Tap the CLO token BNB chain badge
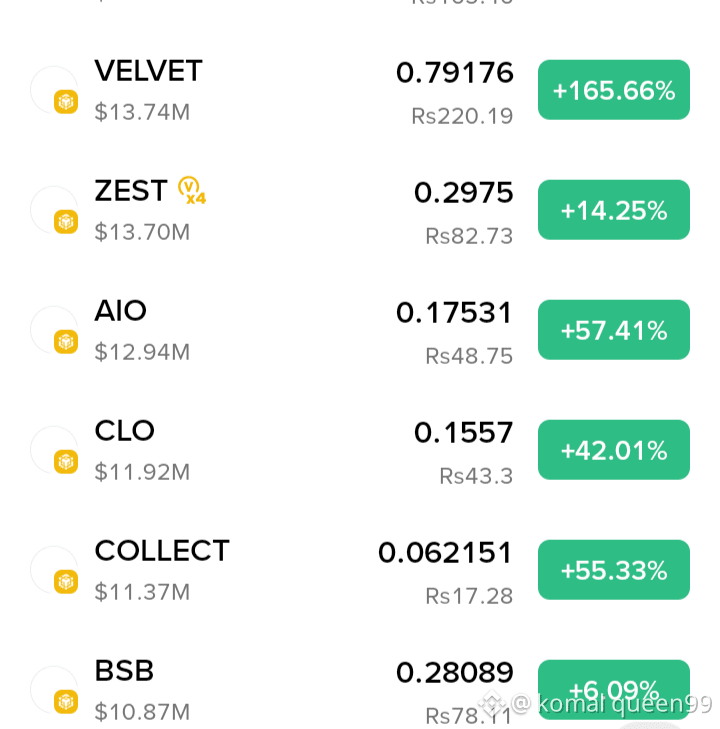This screenshot has height=729, width=720. pyautogui.click(x=66, y=462)
